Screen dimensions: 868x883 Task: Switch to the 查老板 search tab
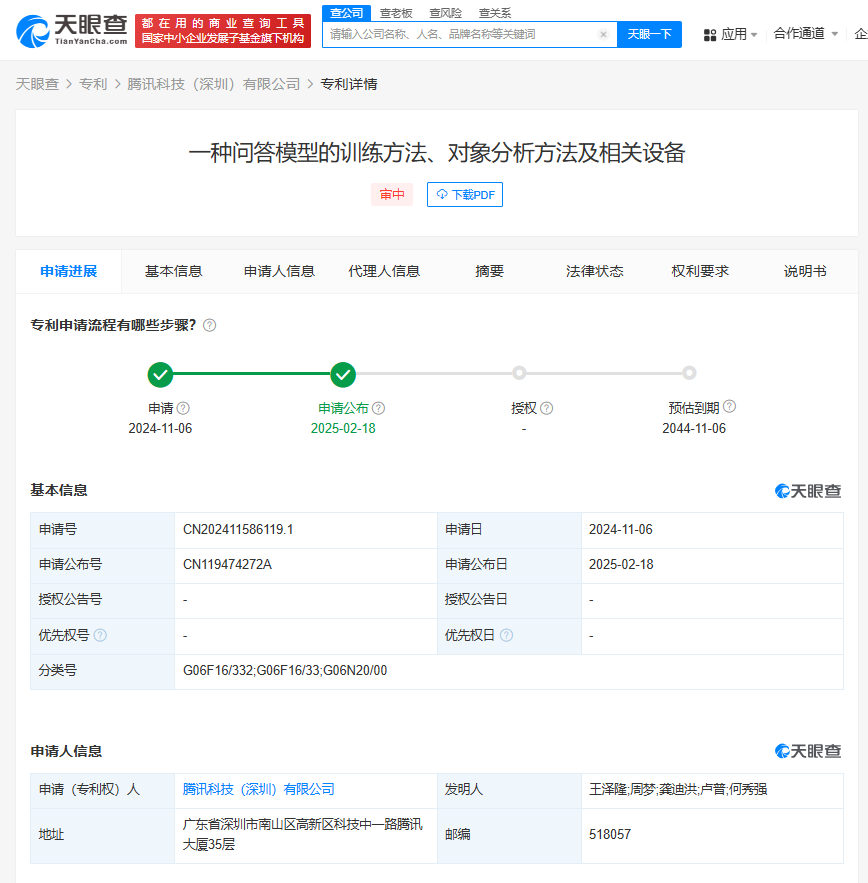tap(396, 13)
